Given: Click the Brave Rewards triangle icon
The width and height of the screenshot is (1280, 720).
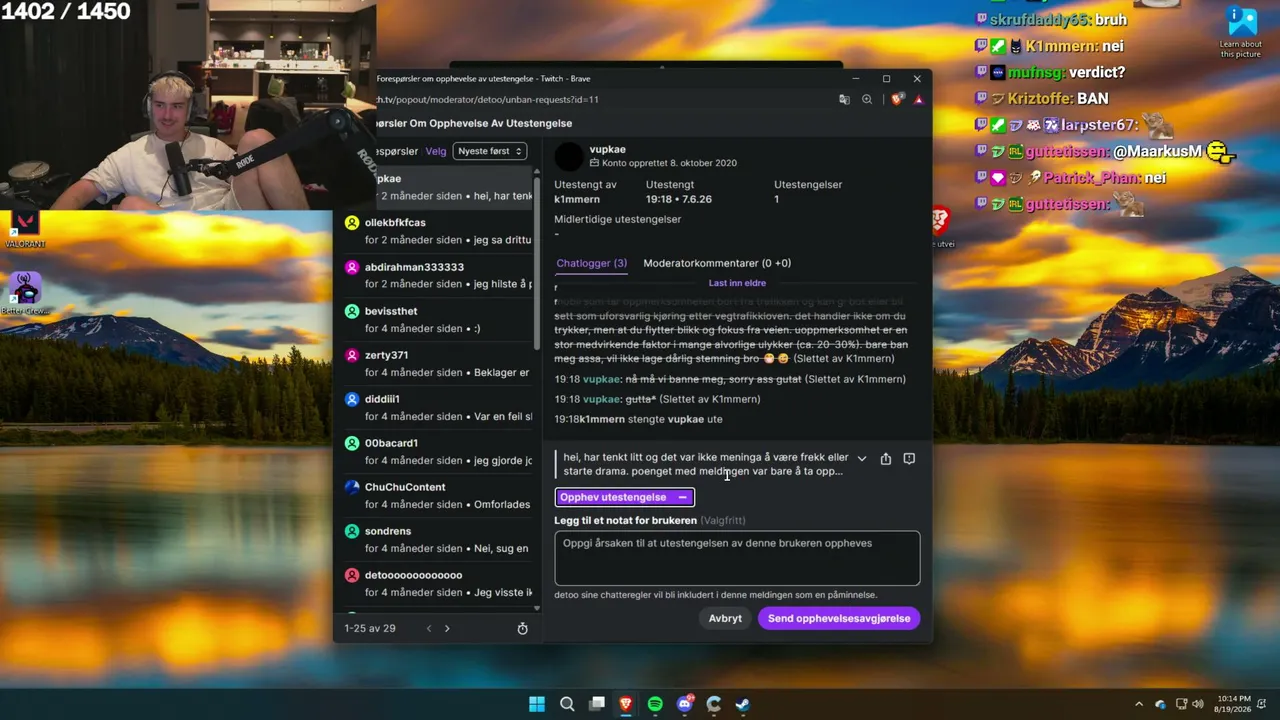Looking at the screenshot, I should tap(918, 100).
